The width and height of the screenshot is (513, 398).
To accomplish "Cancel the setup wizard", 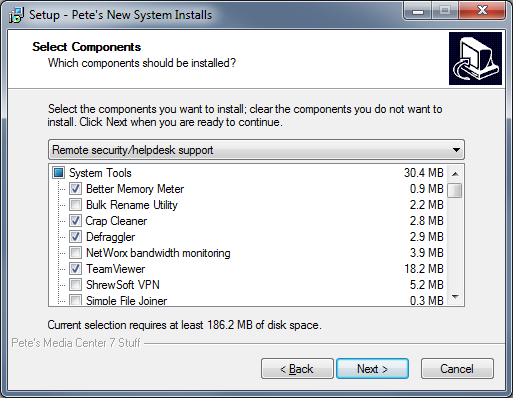I will [x=457, y=369].
